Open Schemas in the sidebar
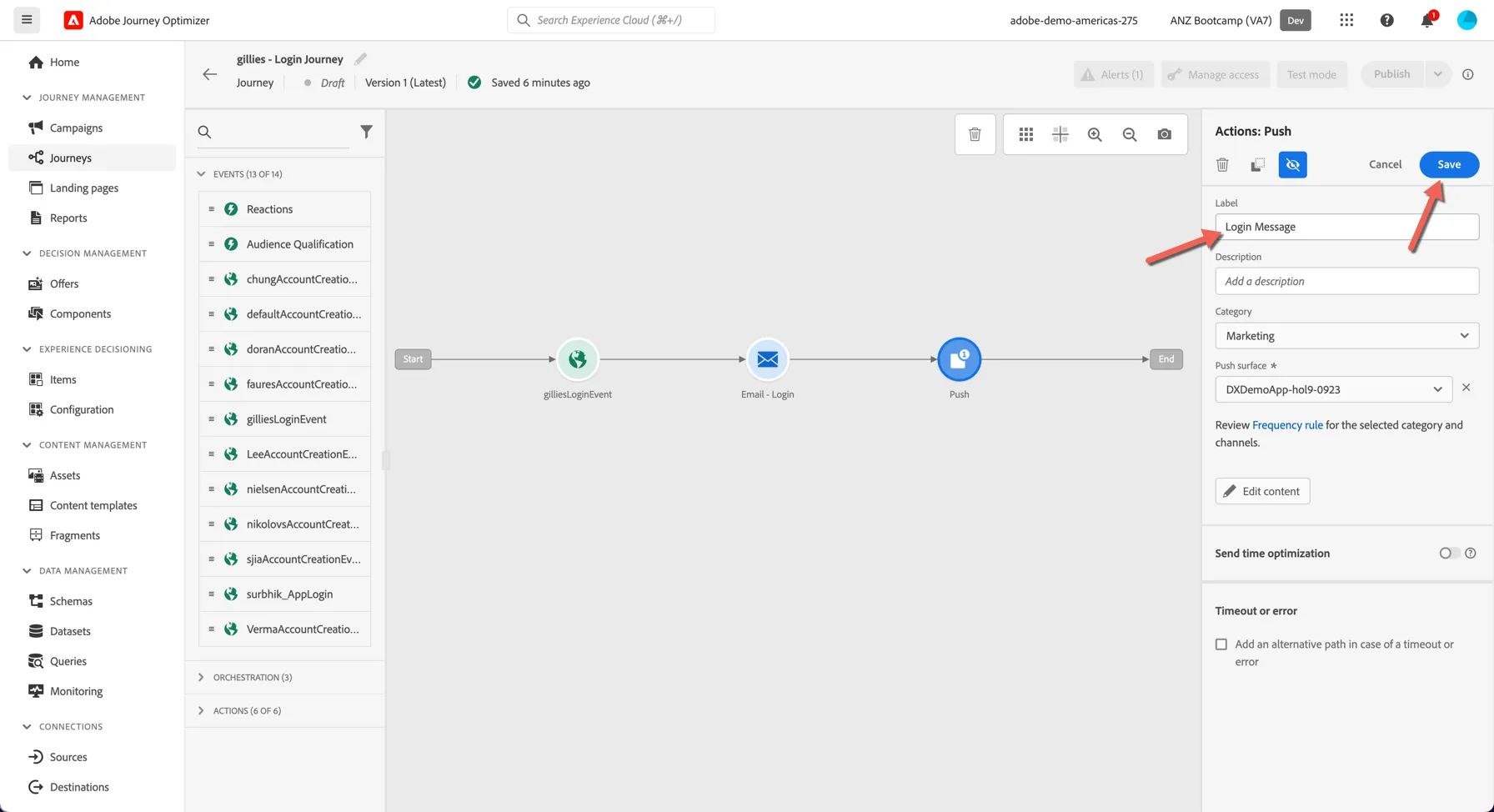Viewport: 1494px width, 812px height. (x=71, y=601)
